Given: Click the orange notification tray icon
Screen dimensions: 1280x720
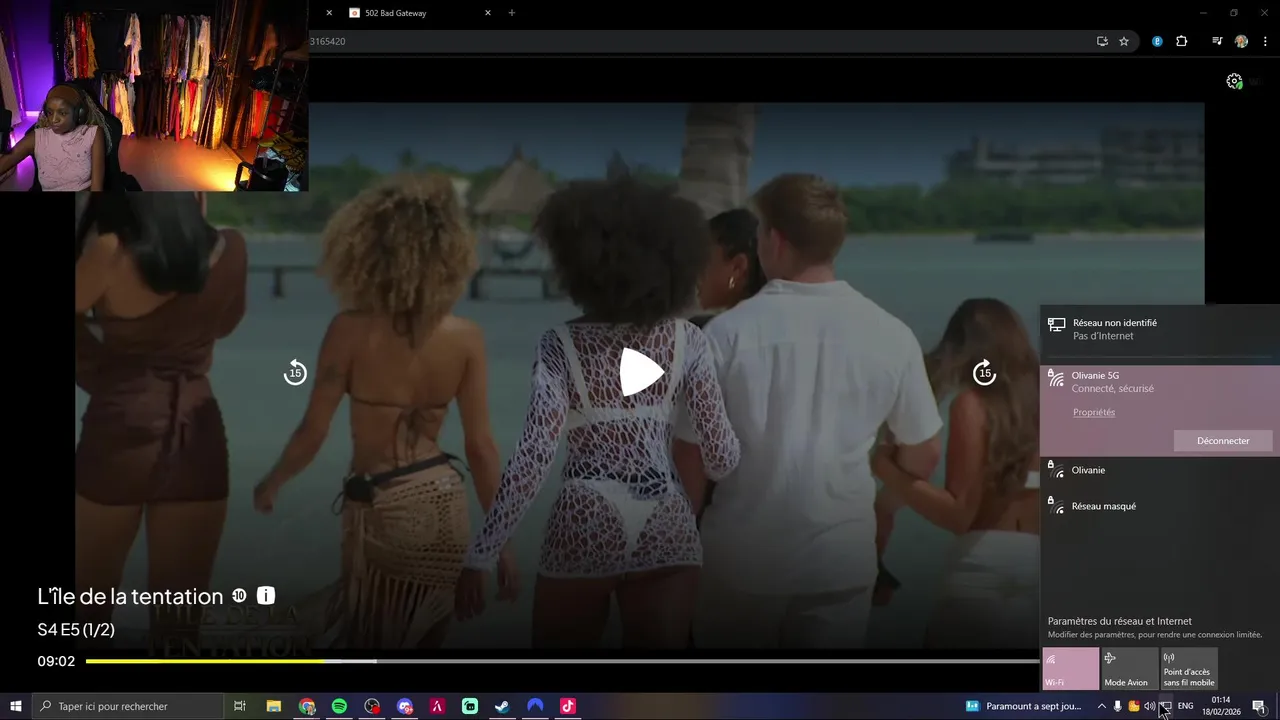Looking at the screenshot, I should (1133, 706).
